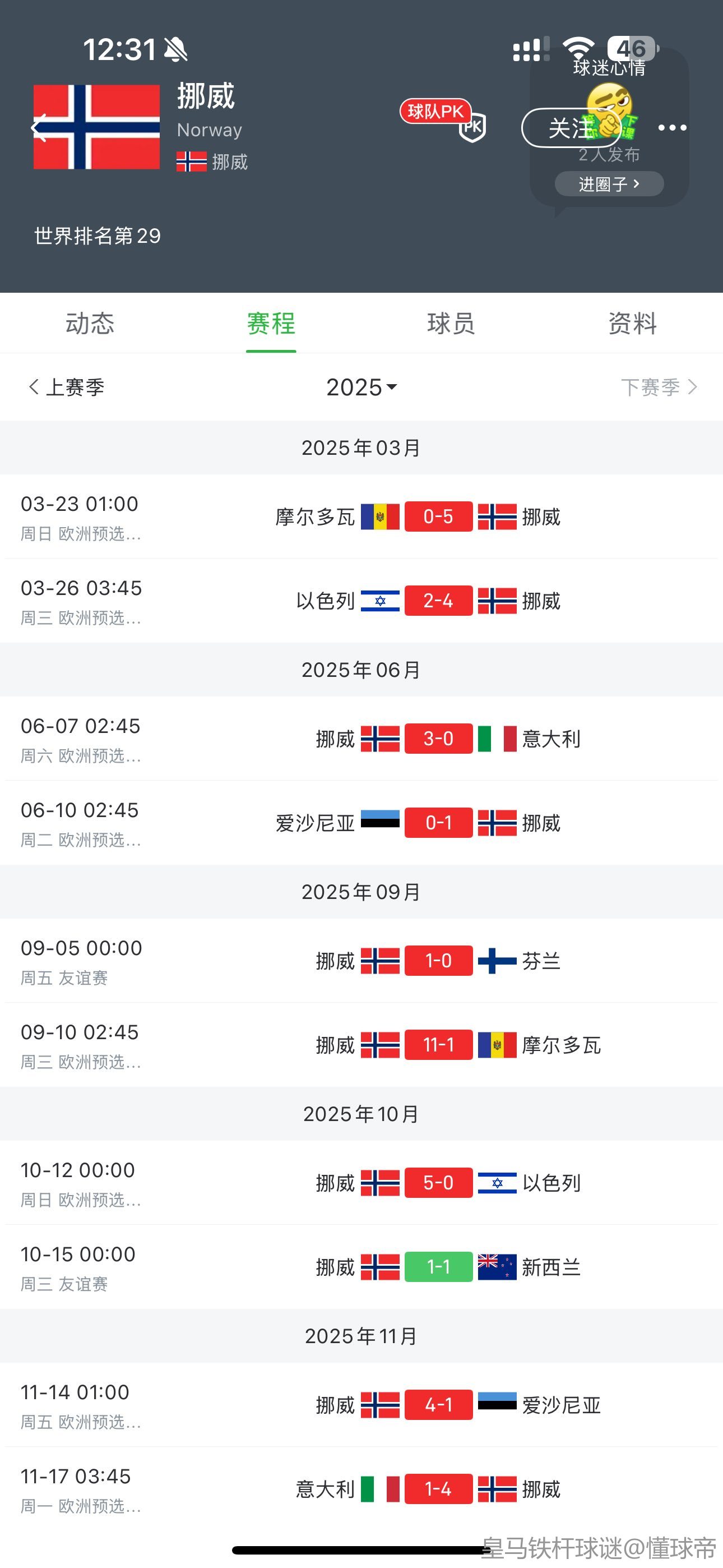Switch to the 动态 tab
The width and height of the screenshot is (723, 1568).
[90, 323]
